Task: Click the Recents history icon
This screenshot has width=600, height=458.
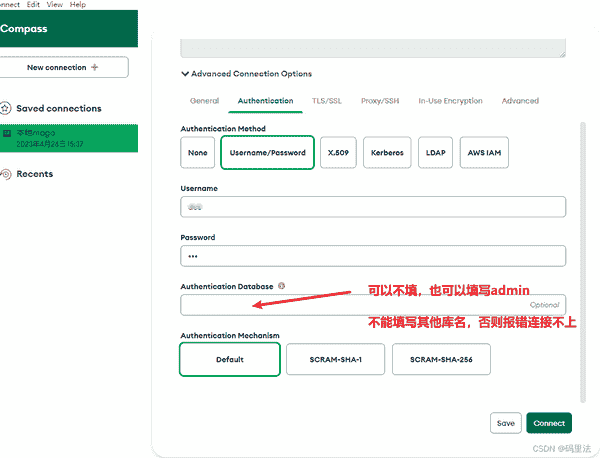Action: (x=5, y=174)
